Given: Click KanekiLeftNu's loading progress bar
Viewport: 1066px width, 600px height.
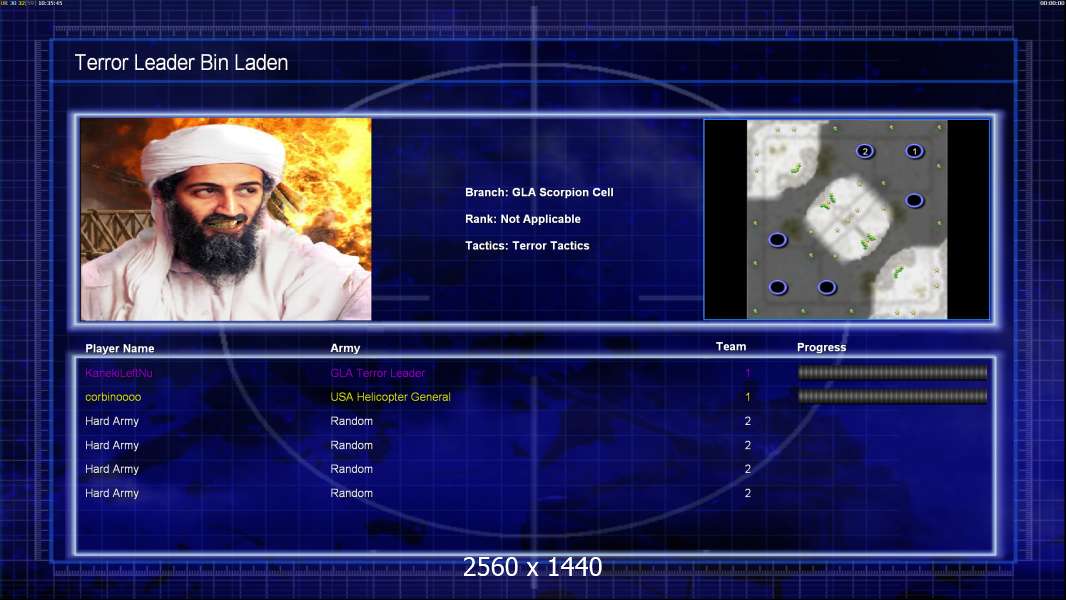Looking at the screenshot, I should point(892,372).
